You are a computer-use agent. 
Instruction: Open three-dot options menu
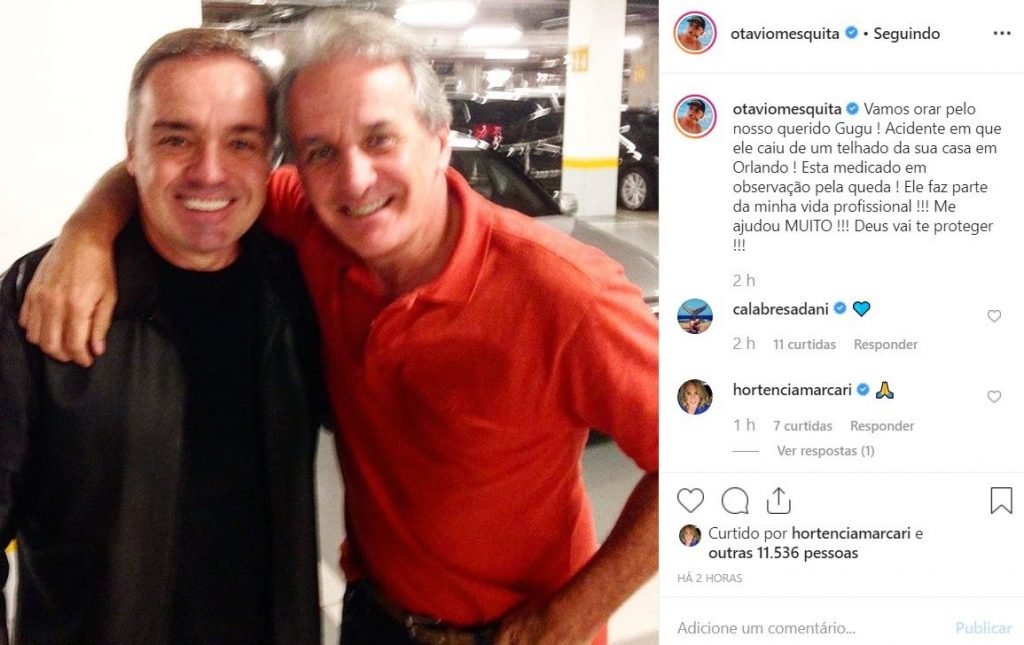[1002, 33]
